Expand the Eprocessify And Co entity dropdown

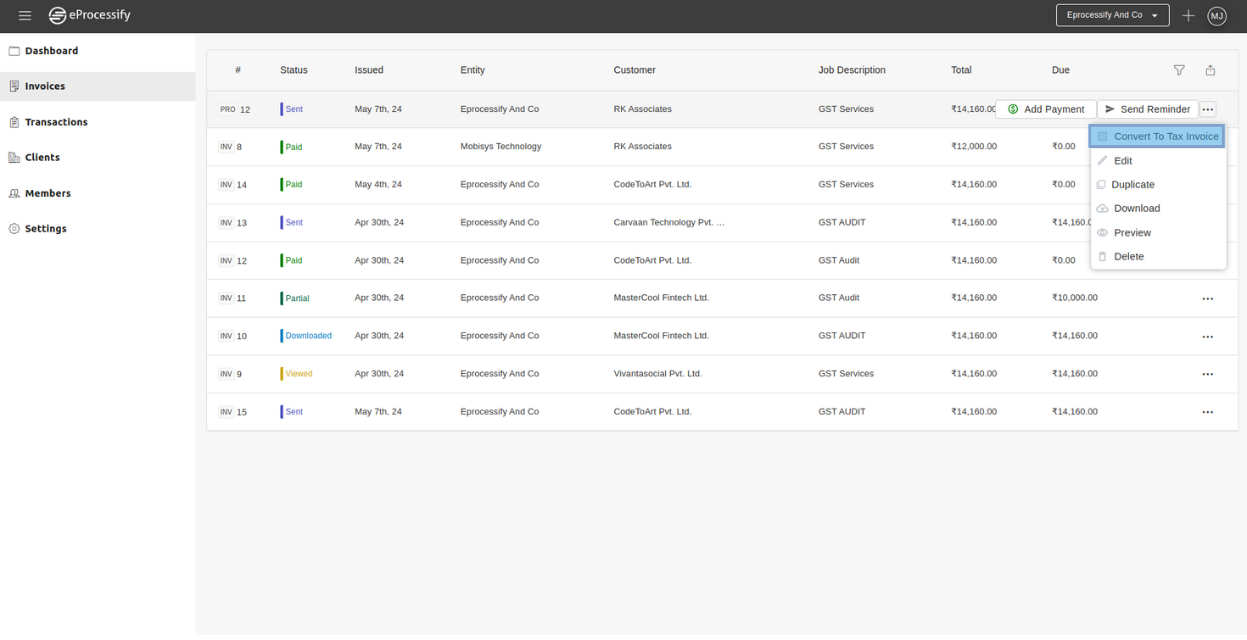(x=1112, y=16)
